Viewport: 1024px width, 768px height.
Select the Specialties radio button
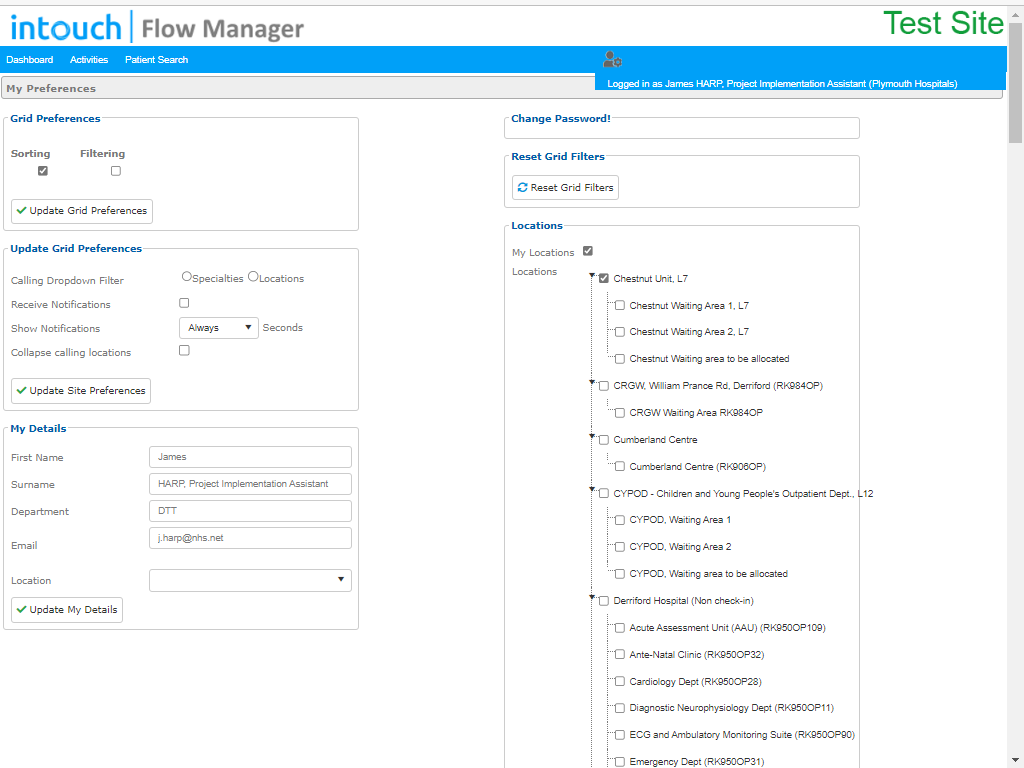(x=187, y=277)
